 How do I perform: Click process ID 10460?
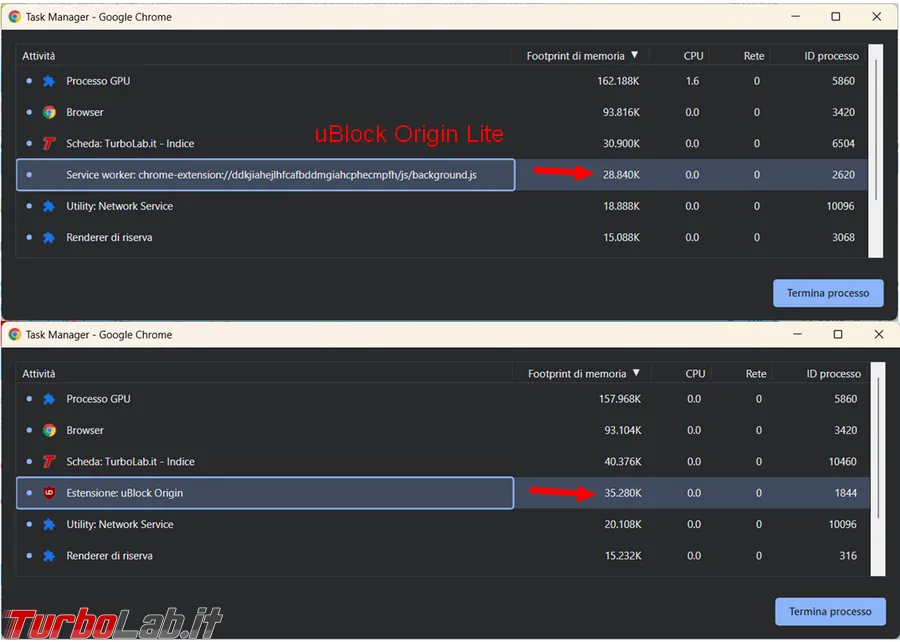[843, 461]
